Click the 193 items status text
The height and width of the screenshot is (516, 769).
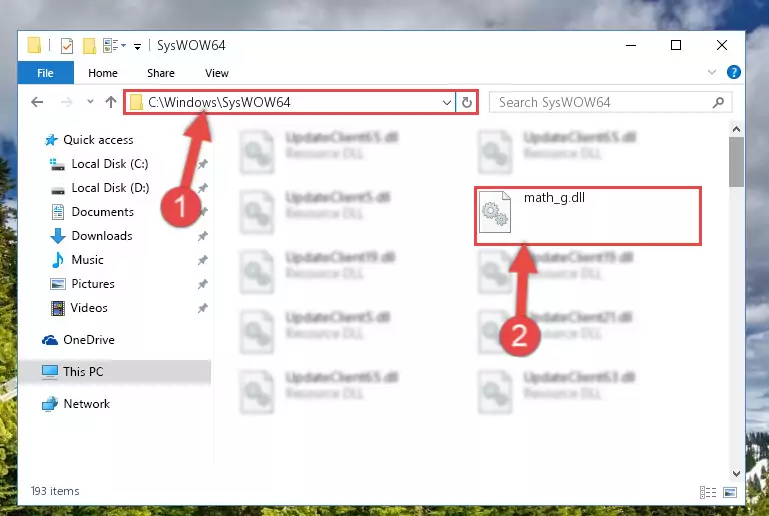(55, 491)
